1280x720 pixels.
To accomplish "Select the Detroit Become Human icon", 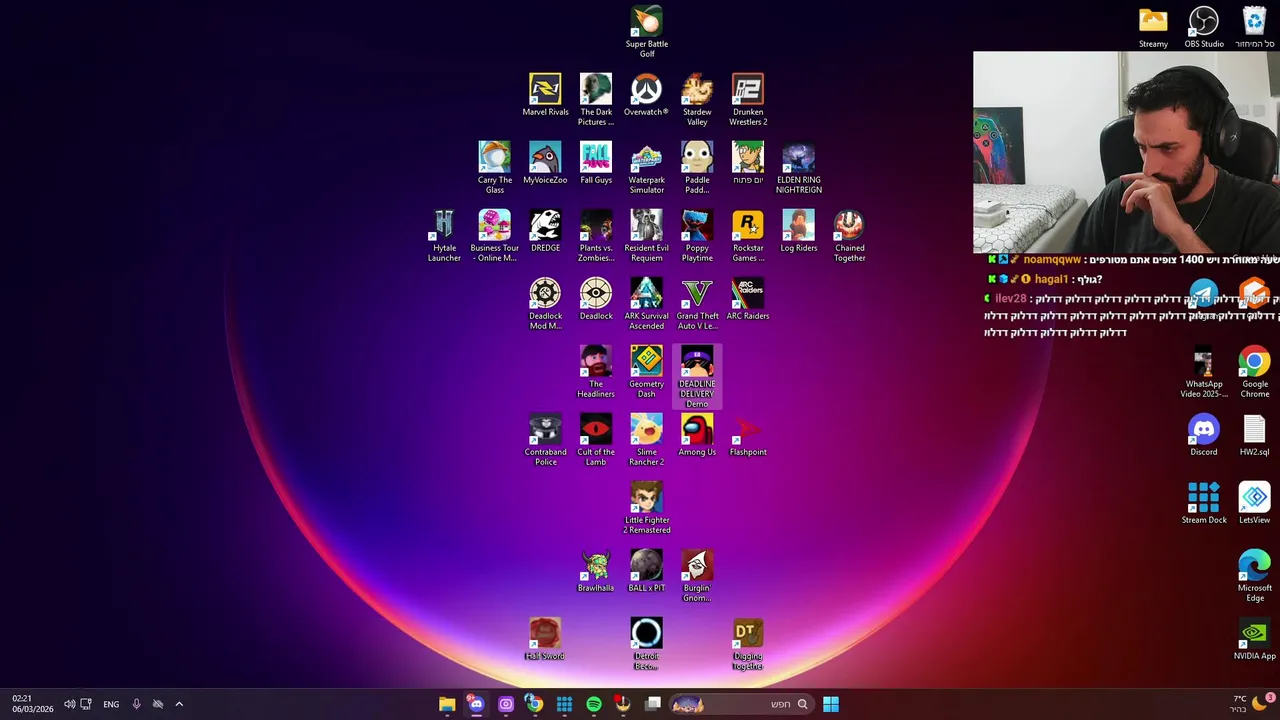I will pos(646,644).
